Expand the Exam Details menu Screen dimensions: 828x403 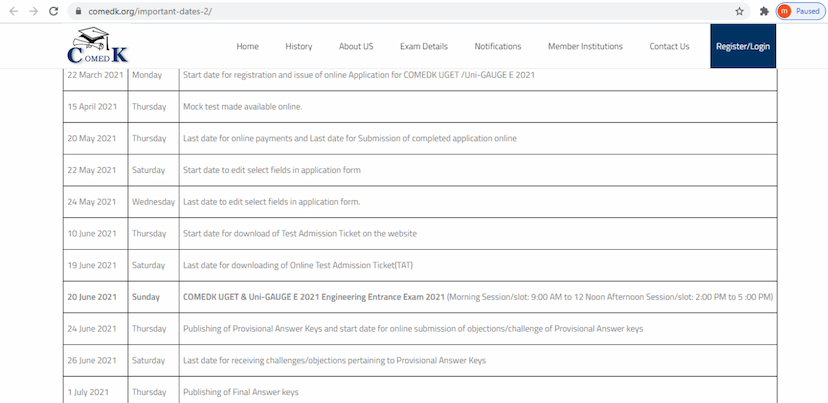pyautogui.click(x=423, y=46)
